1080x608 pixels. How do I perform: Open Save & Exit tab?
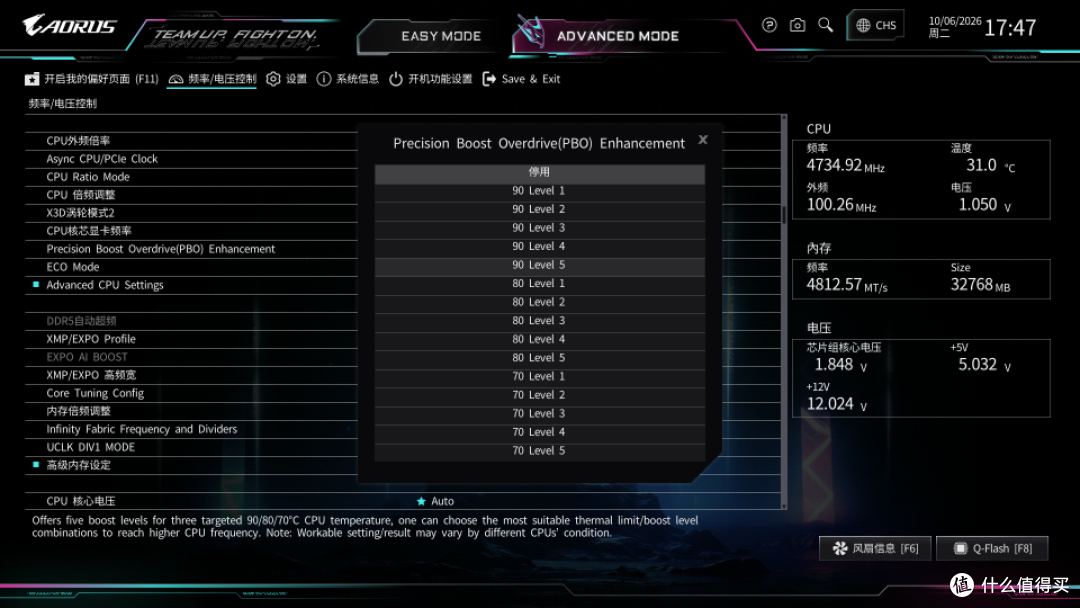point(521,79)
